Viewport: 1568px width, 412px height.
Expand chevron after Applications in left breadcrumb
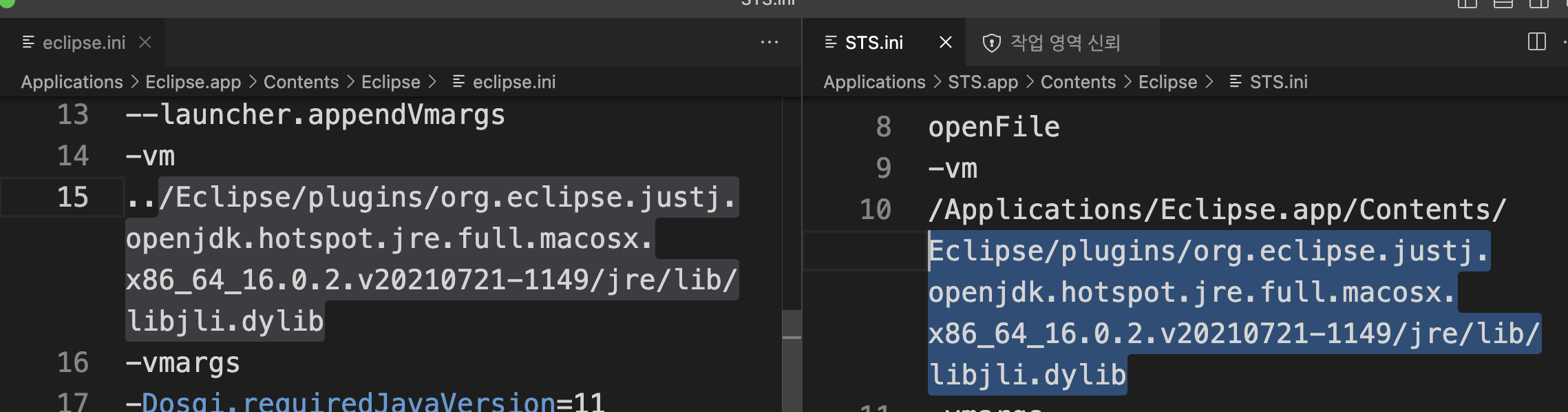point(134,82)
